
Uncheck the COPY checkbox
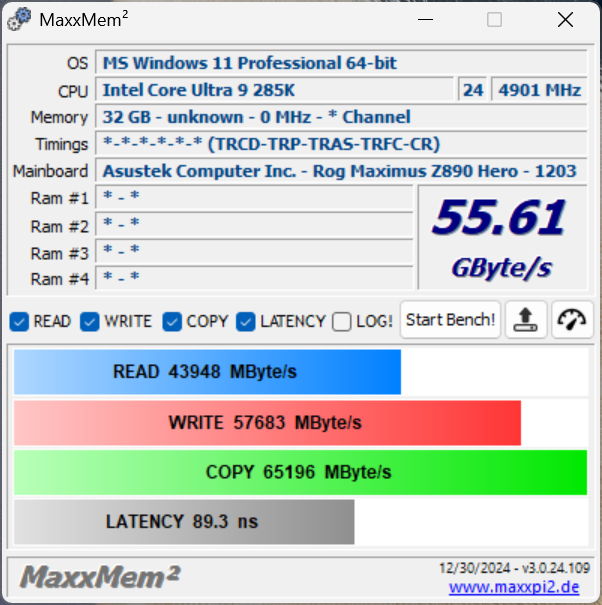coord(172,321)
